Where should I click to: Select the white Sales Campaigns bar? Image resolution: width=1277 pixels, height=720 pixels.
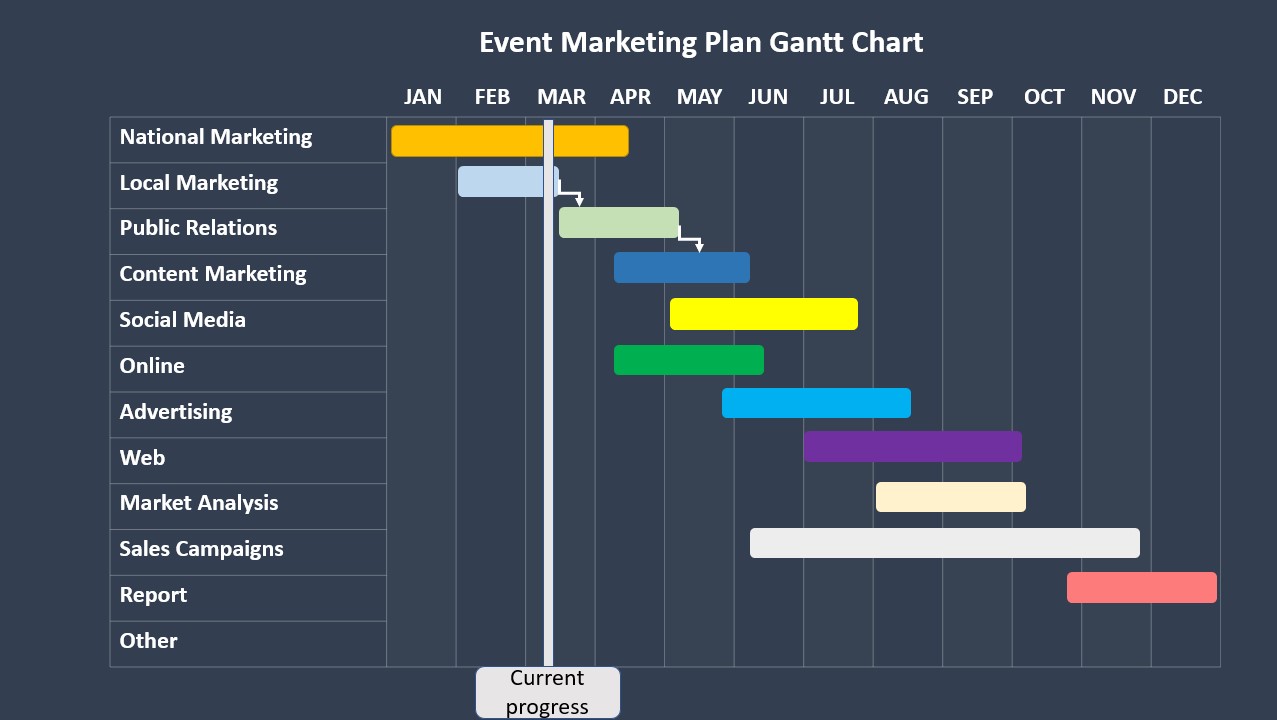(944, 543)
